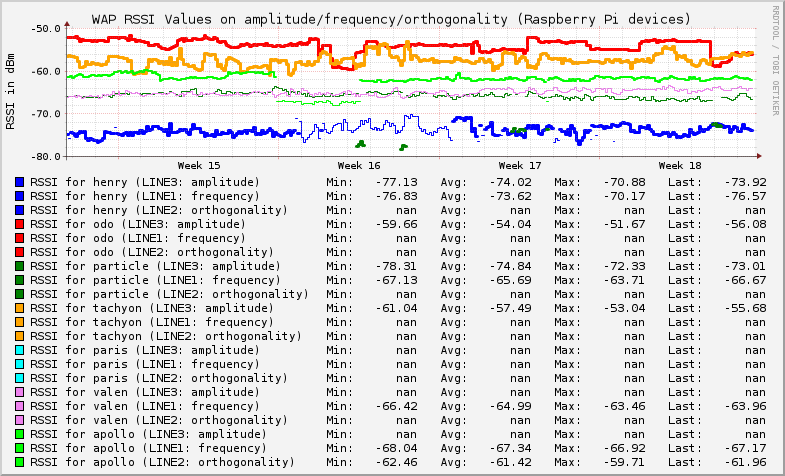The height and width of the screenshot is (476, 785).
Task: Click the 'Week 17' x-axis label
Action: coord(520,166)
